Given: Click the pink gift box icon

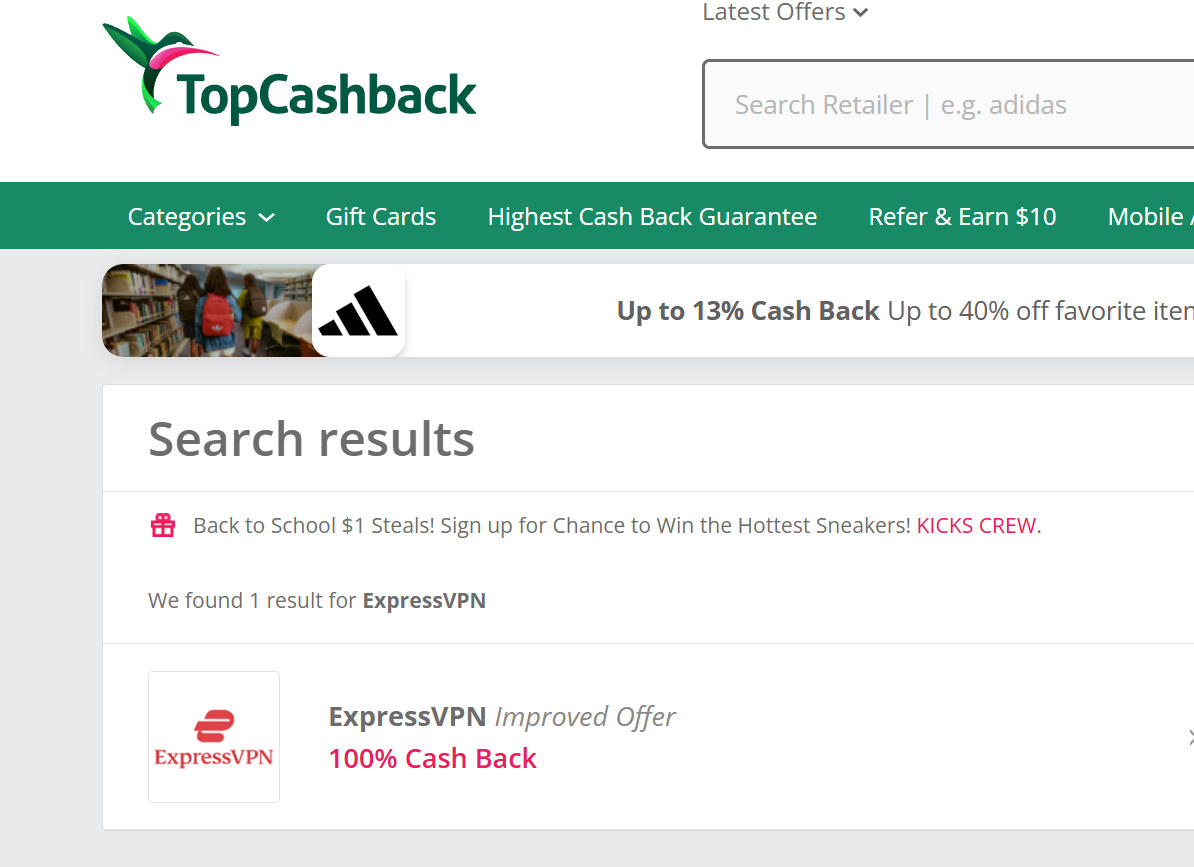Looking at the screenshot, I should 163,525.
